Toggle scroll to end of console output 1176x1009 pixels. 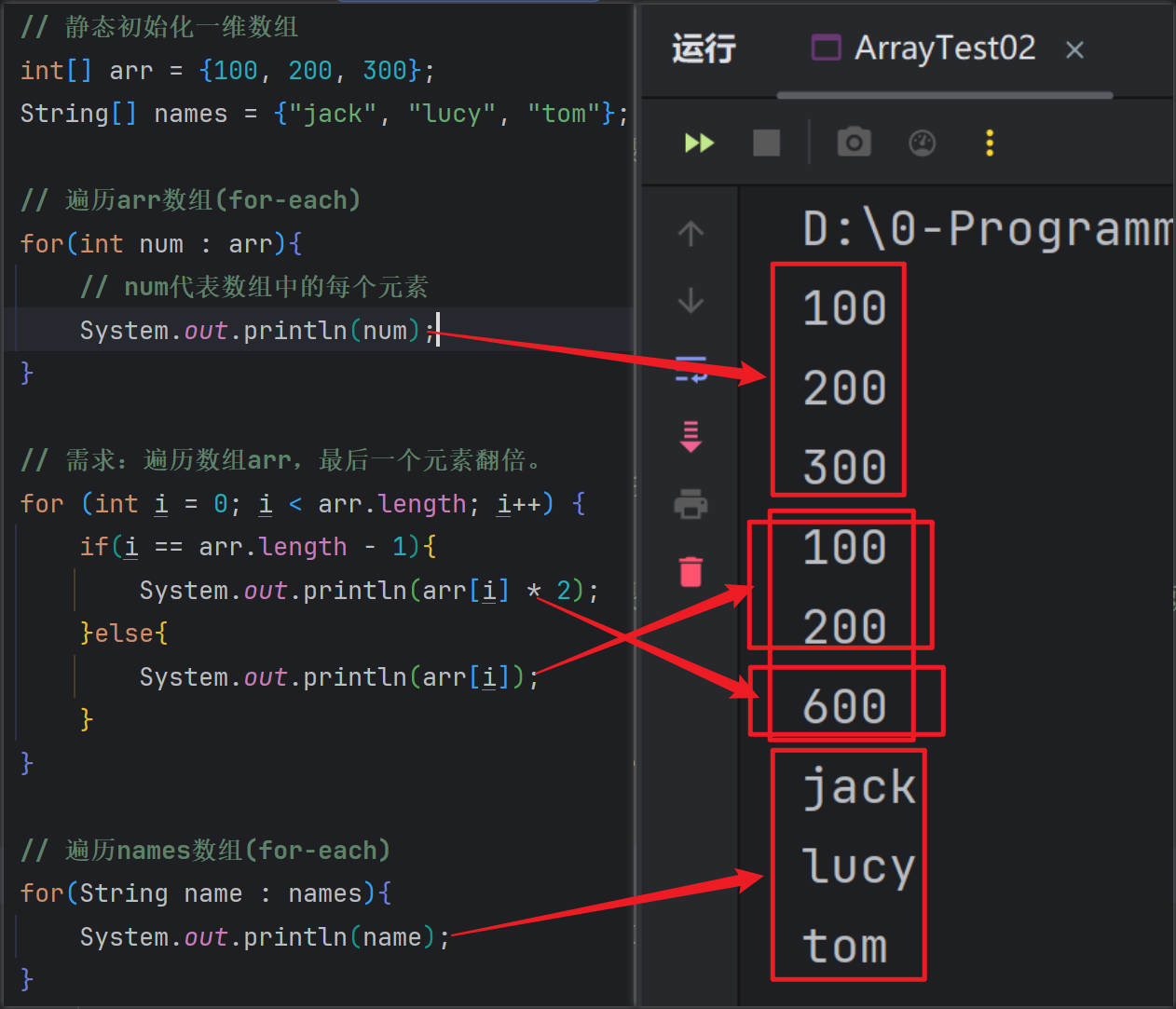[x=691, y=436]
